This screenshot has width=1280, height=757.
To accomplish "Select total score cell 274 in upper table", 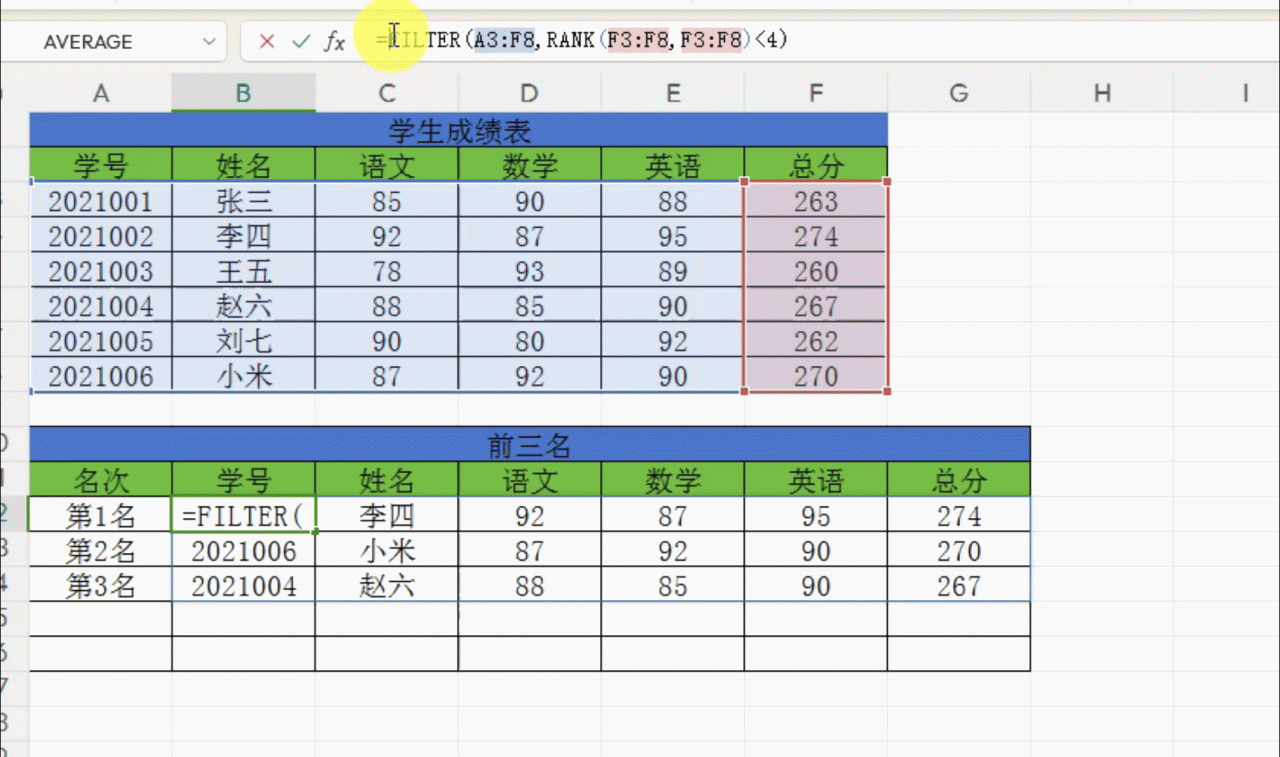I will point(816,236).
